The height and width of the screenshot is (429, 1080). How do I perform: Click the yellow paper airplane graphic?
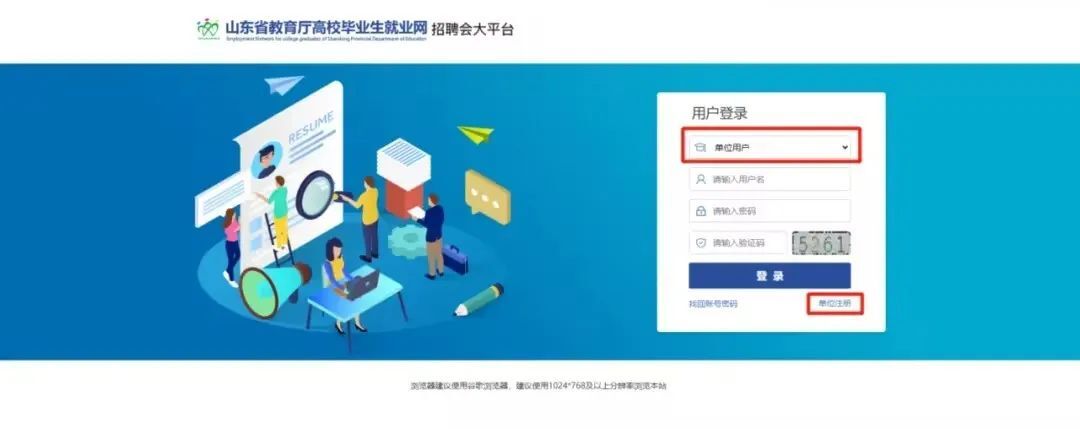475,134
